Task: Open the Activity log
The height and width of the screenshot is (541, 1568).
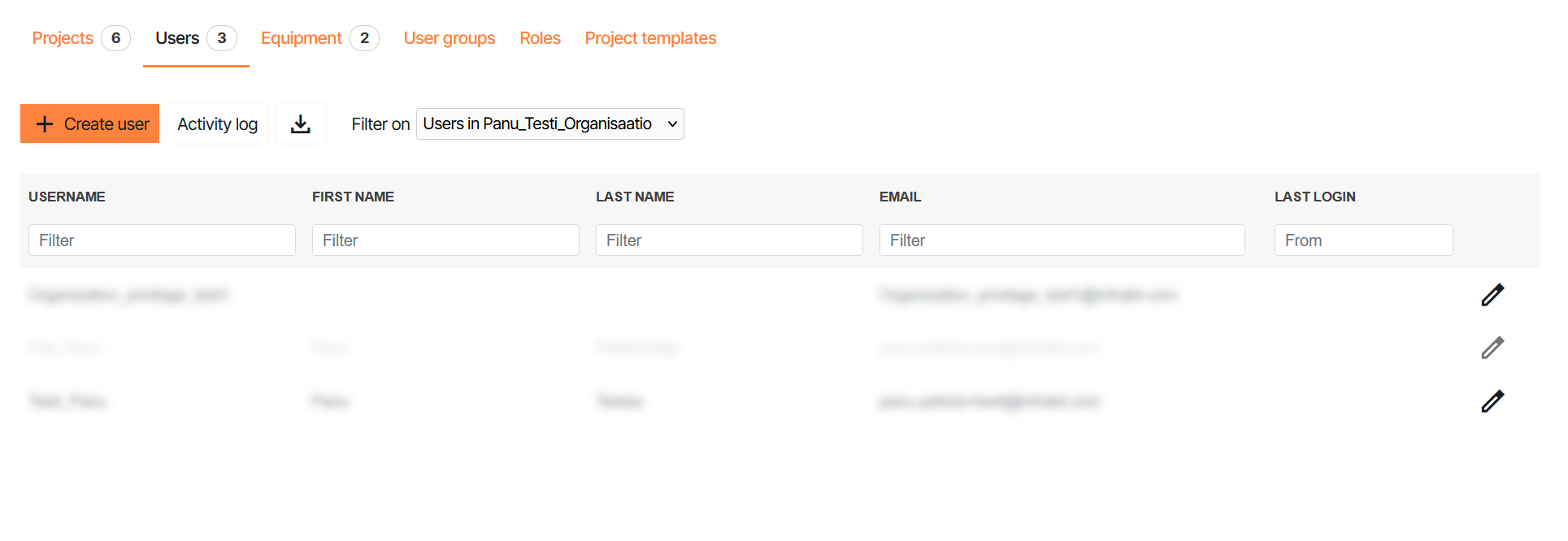Action: (217, 123)
